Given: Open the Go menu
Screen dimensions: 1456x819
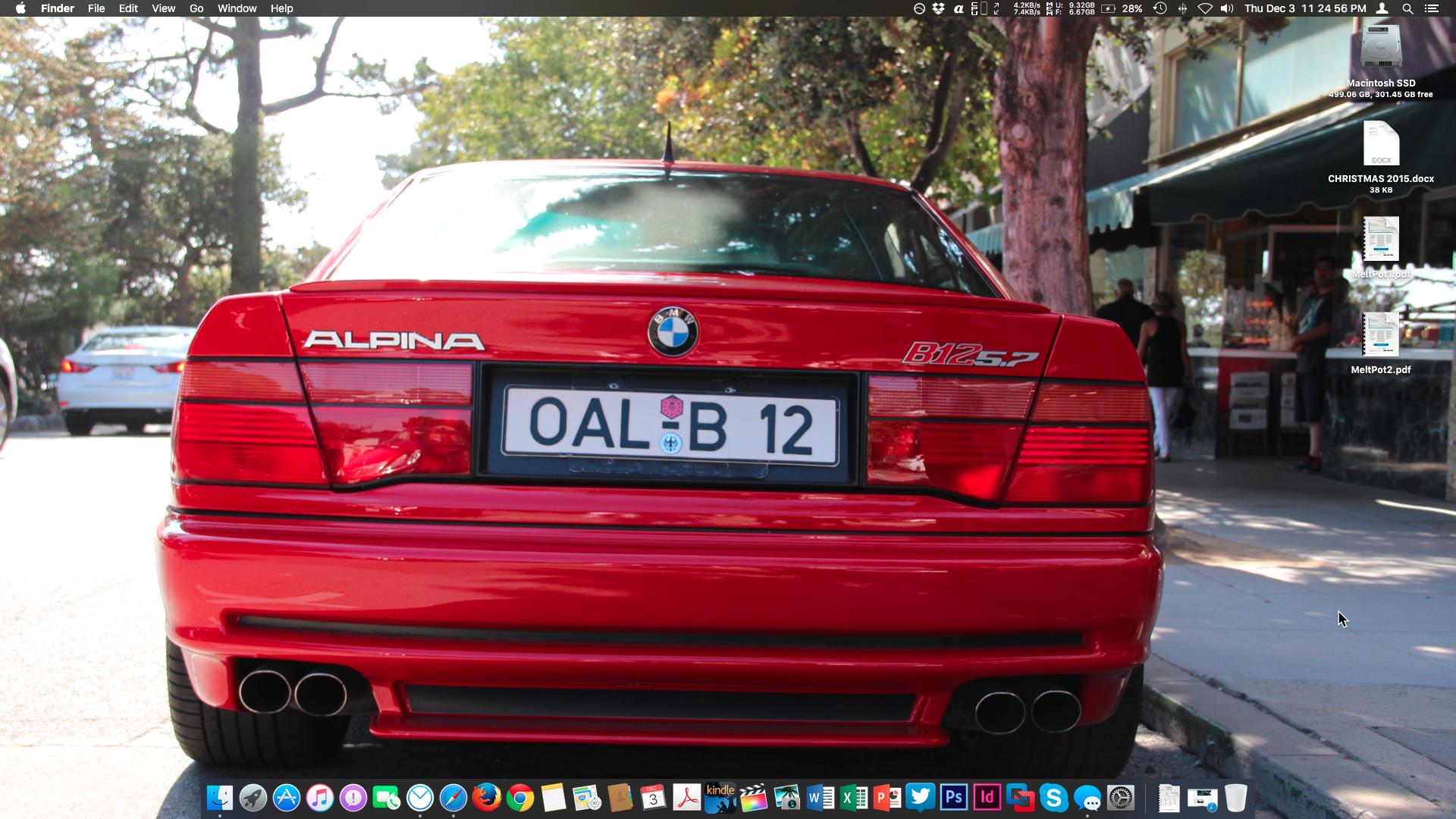Looking at the screenshot, I should (196, 8).
